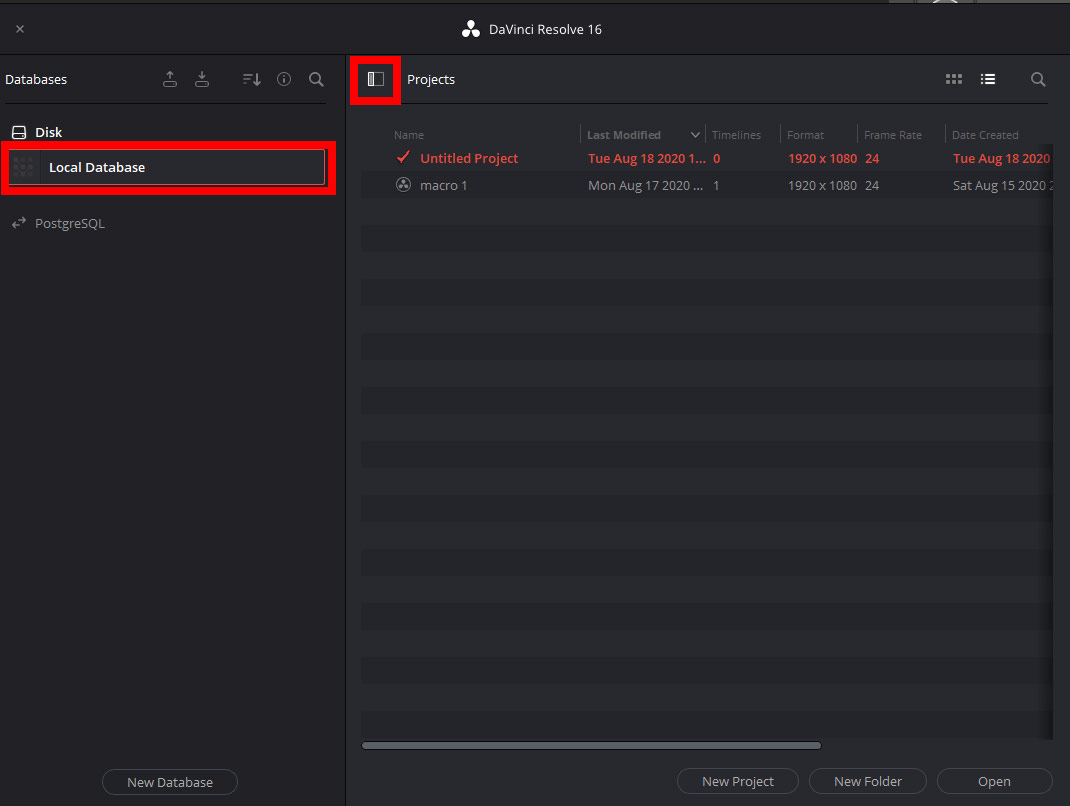Viewport: 1070px width, 806px height.
Task: Click the red checkmark on Untitled Project
Action: tap(403, 157)
